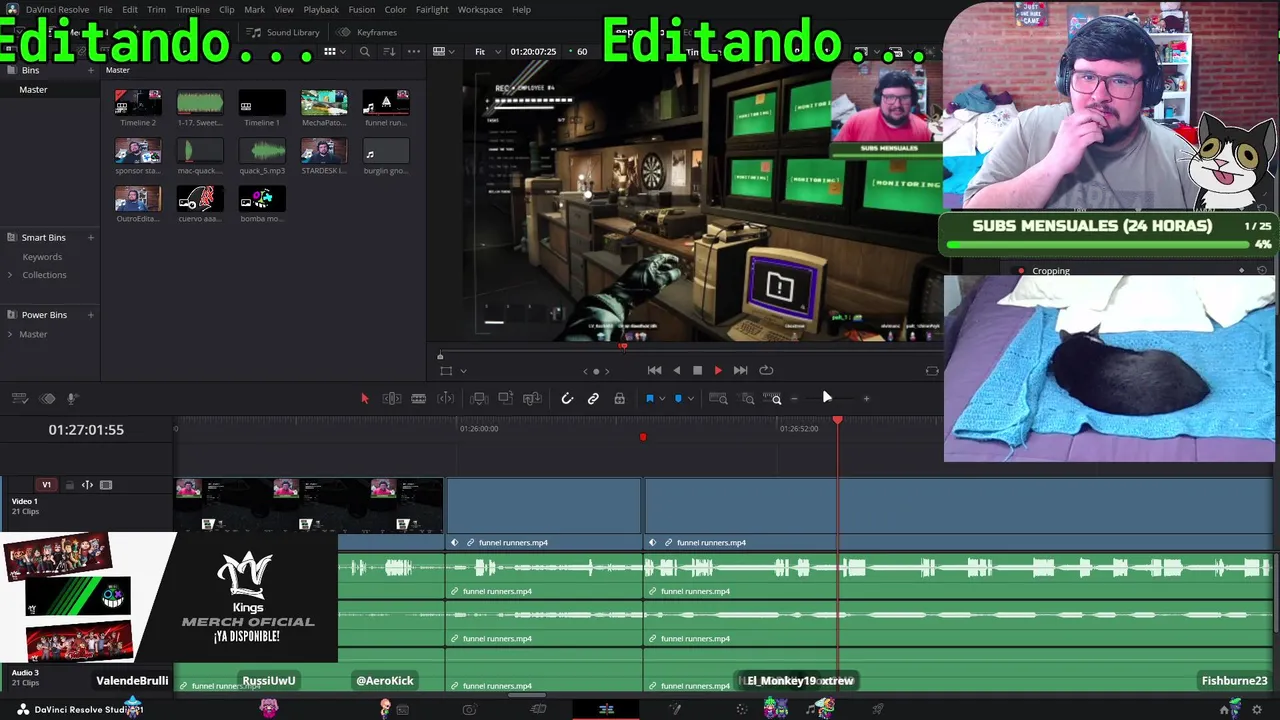This screenshot has width=1280, height=720.
Task: Open the Trim menu
Action: (156, 10)
